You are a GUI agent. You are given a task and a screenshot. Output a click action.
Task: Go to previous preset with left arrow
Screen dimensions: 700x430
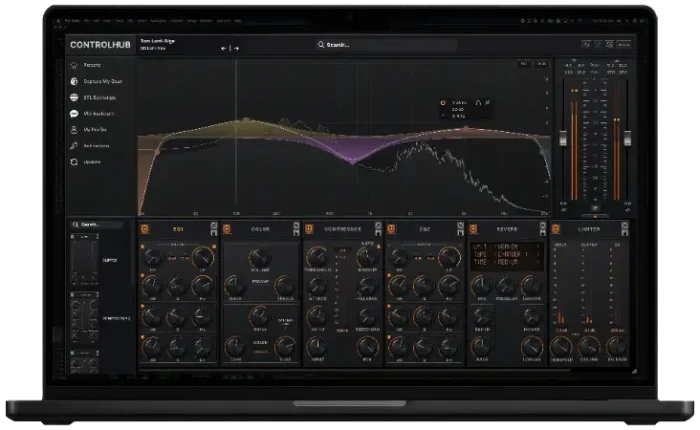pos(224,47)
